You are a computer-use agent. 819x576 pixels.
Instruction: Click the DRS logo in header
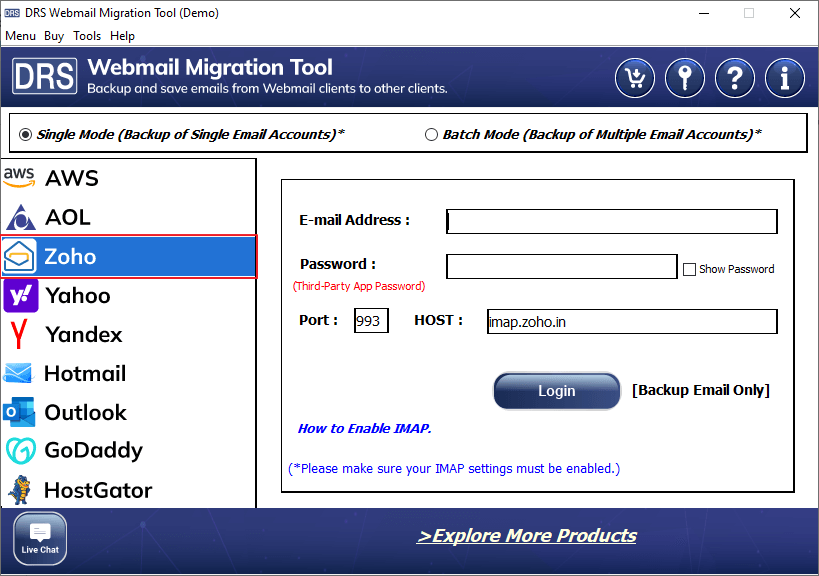(45, 76)
